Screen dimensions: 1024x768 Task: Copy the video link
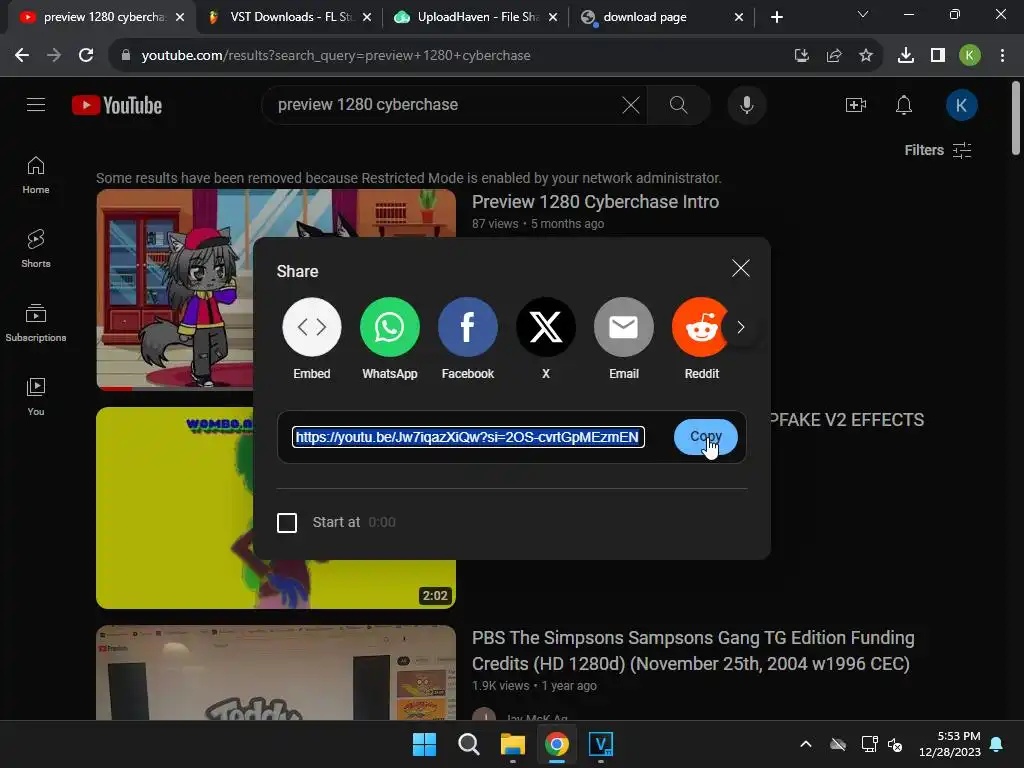706,436
